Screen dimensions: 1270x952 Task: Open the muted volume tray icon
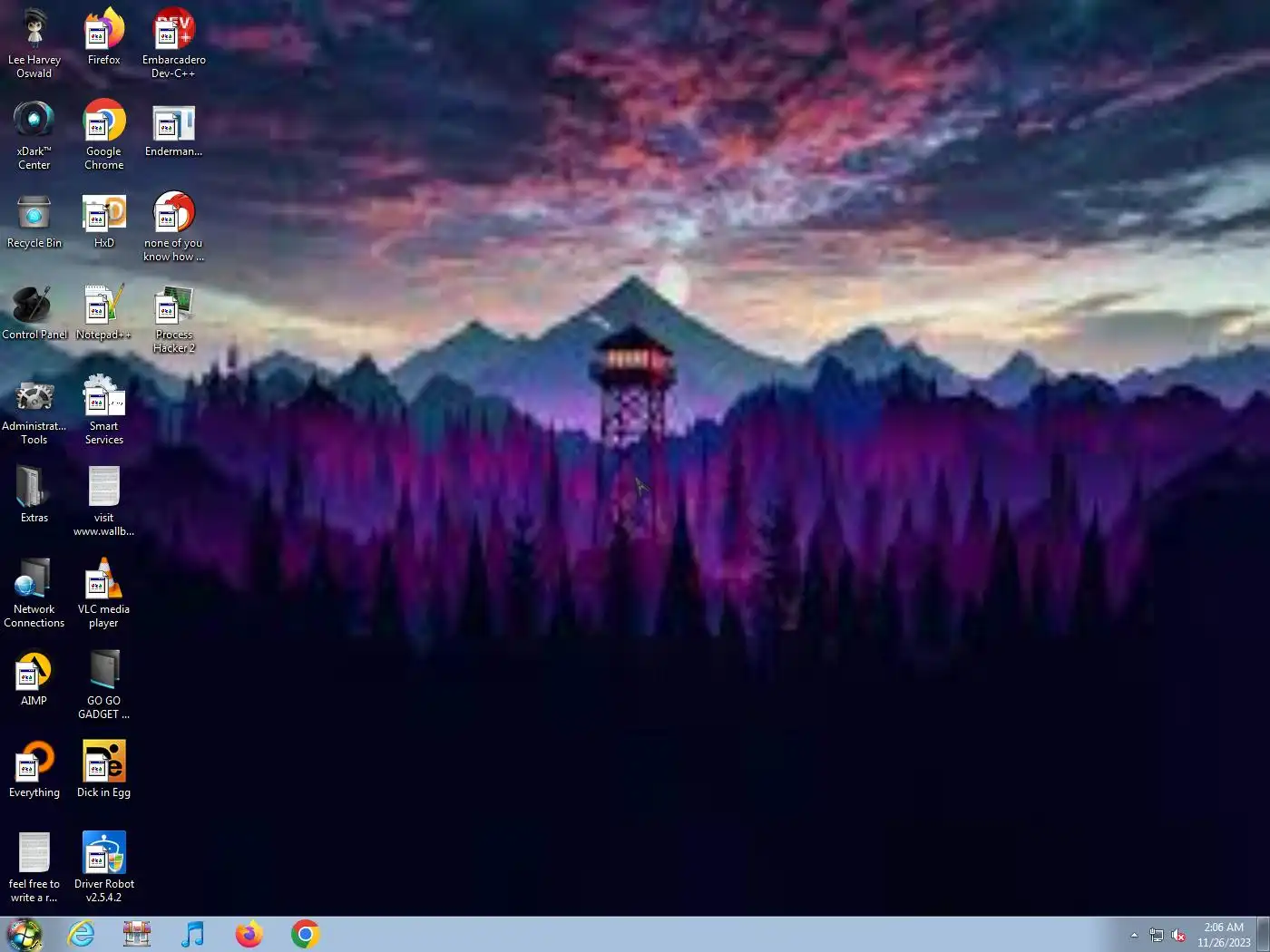click(1178, 935)
